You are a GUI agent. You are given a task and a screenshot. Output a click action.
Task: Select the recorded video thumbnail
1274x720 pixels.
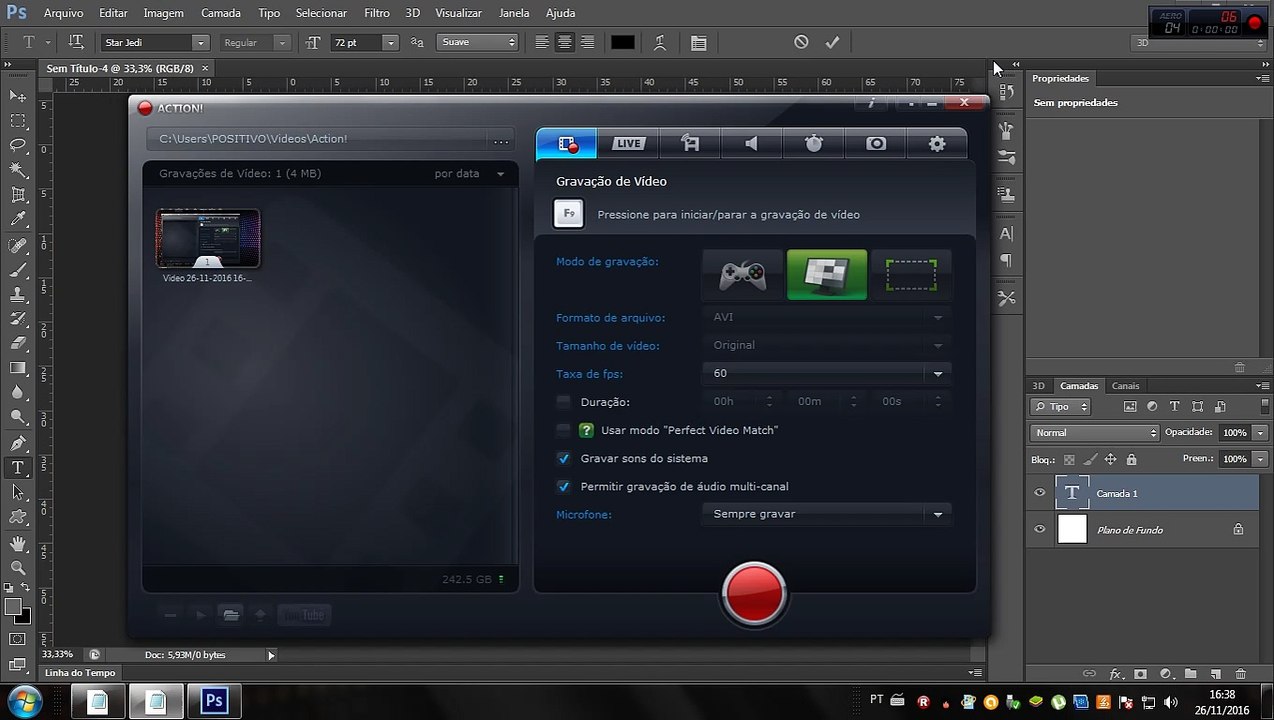(208, 239)
